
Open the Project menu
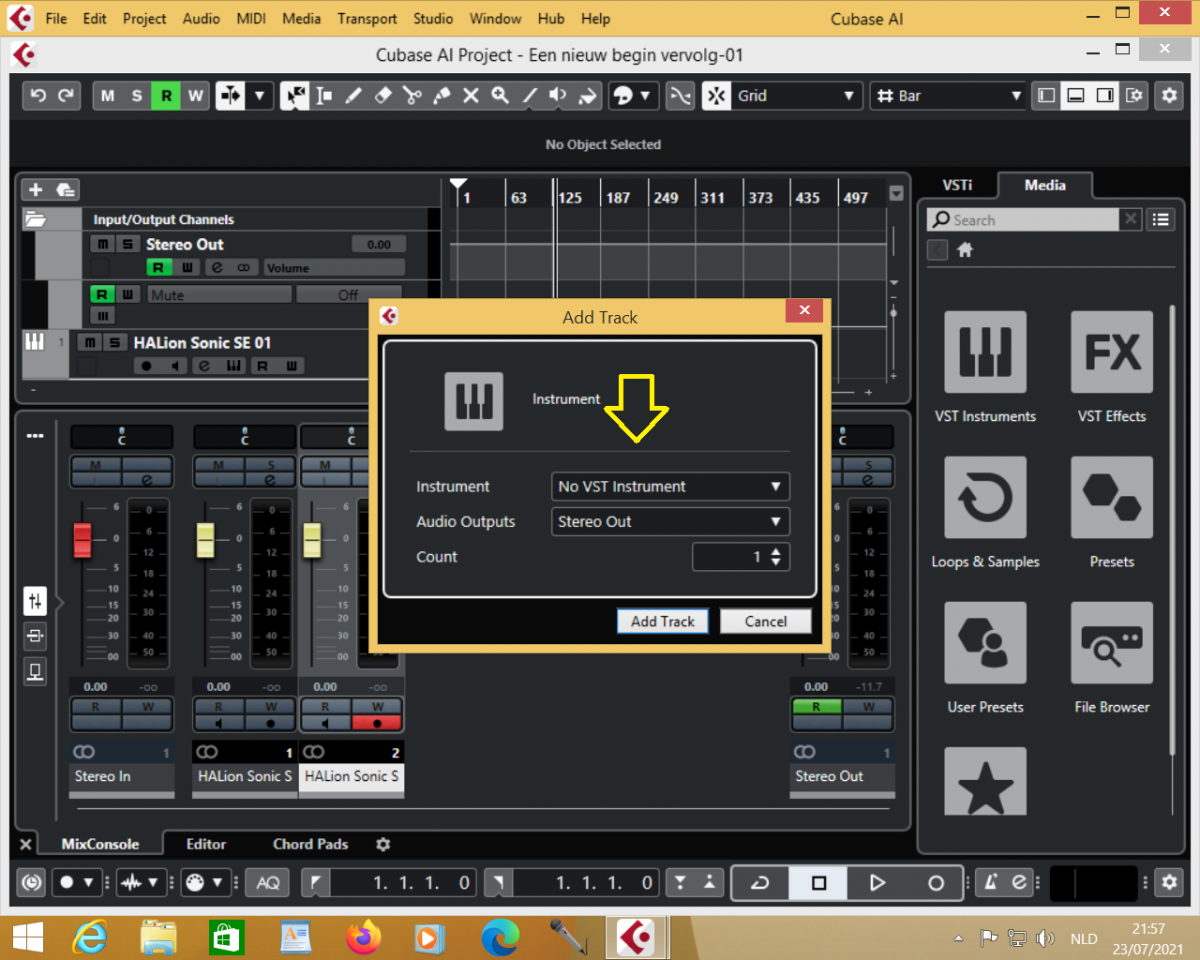(x=145, y=18)
